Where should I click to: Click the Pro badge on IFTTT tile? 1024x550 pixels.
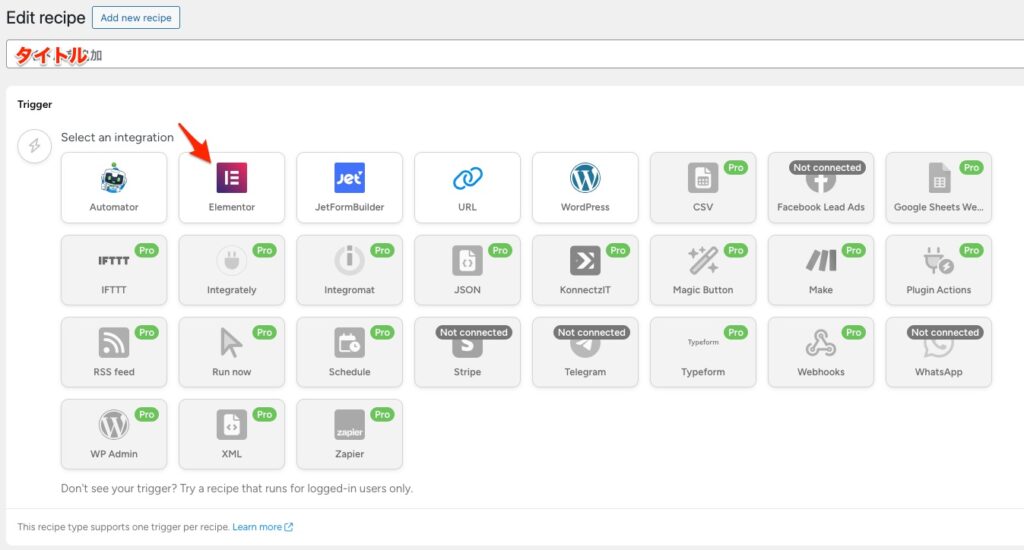pyautogui.click(x=146, y=250)
